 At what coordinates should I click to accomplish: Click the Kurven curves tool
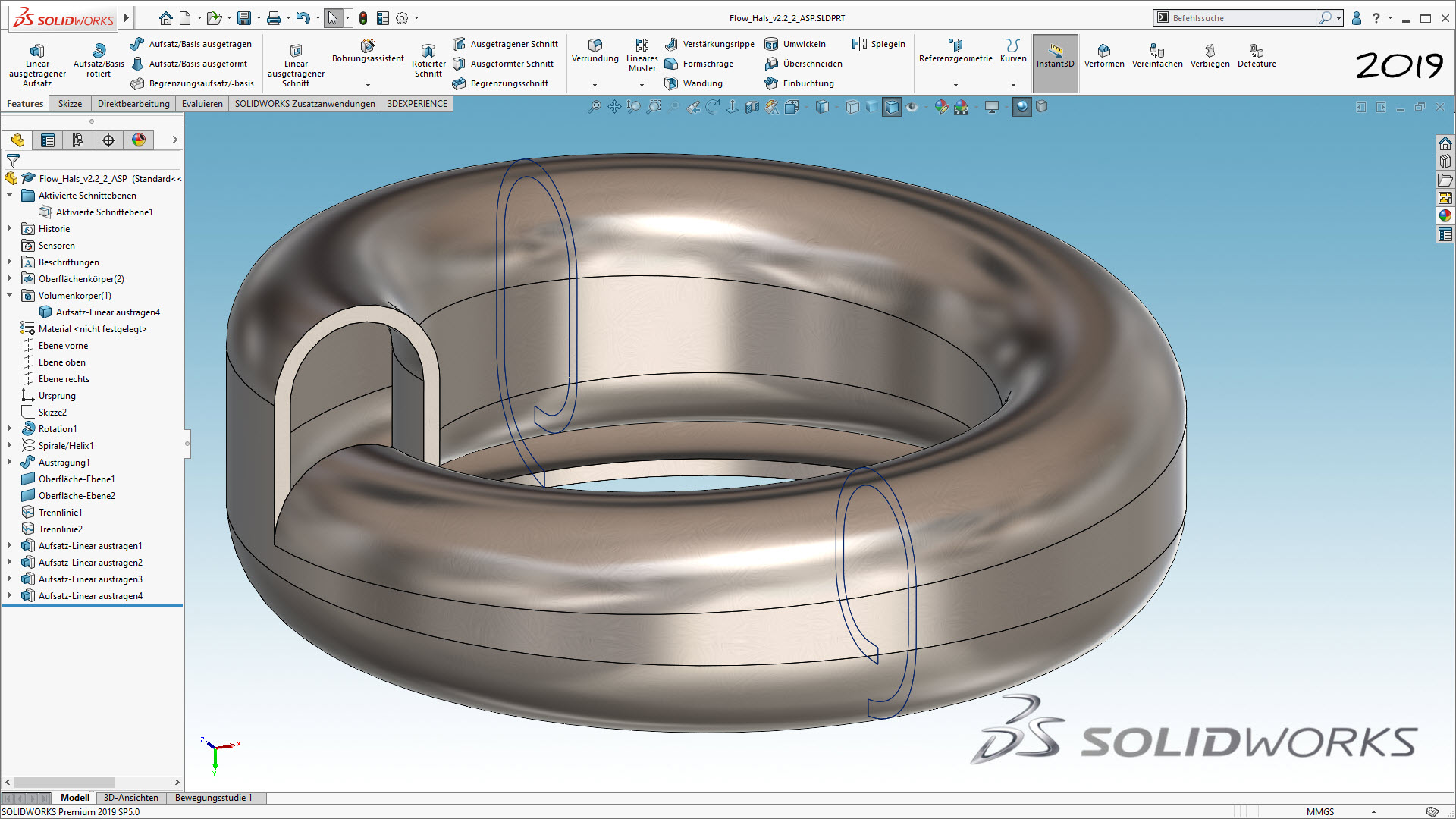[1013, 51]
